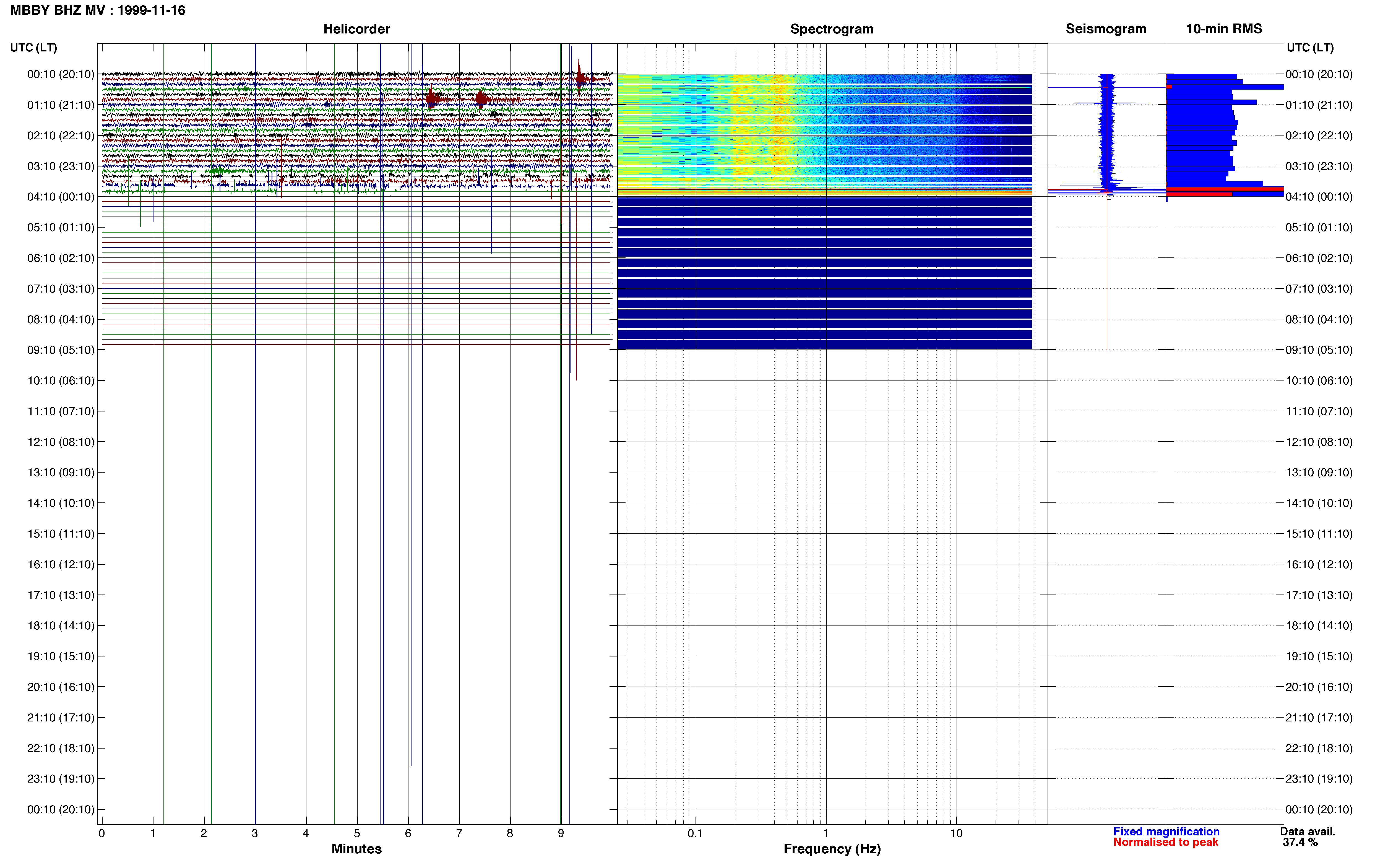Click the 'UTC (LT)' label beside the RMS panel

point(1310,48)
